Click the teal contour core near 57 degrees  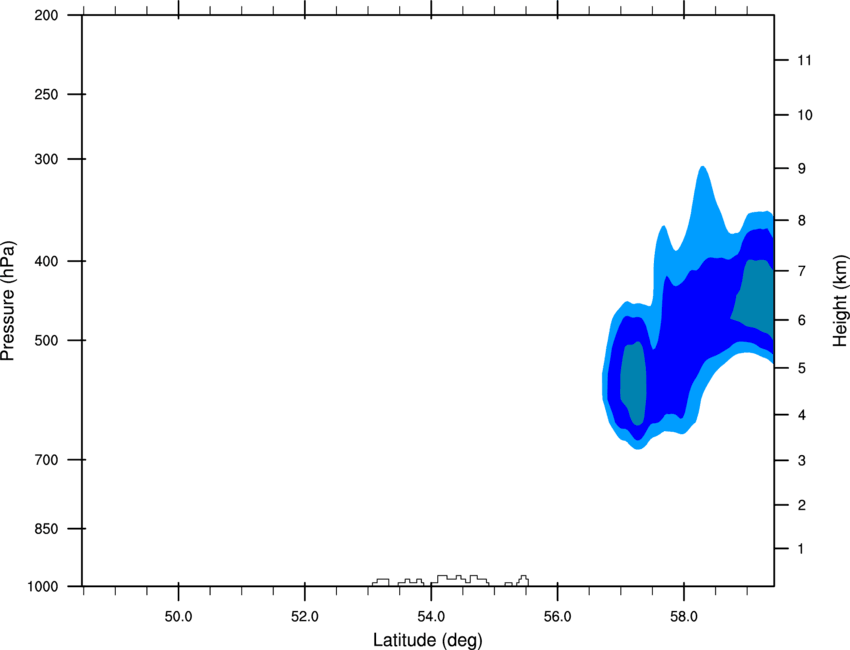tap(633, 384)
